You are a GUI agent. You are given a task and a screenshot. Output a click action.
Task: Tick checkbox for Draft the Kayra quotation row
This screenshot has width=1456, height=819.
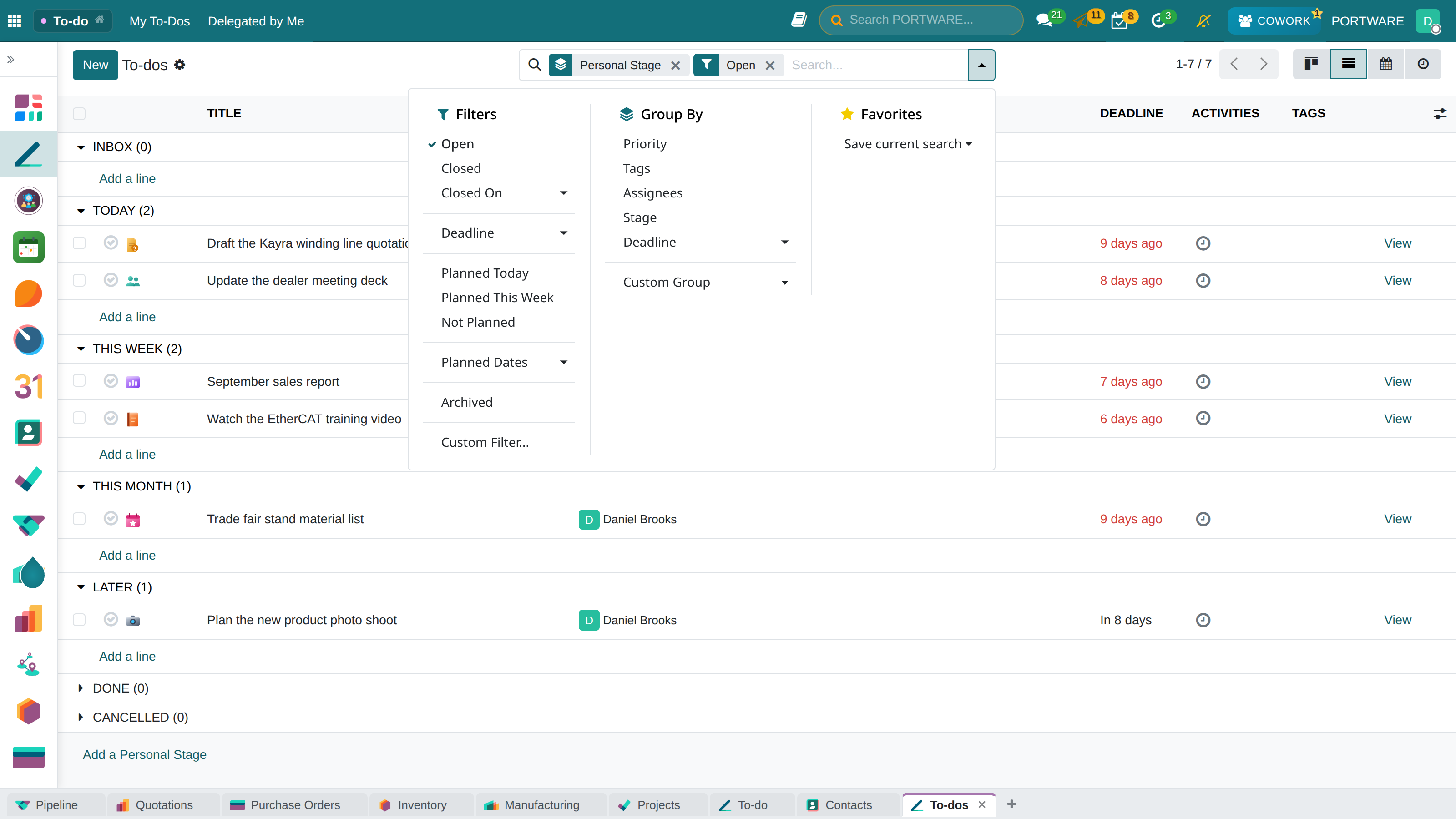tap(79, 243)
